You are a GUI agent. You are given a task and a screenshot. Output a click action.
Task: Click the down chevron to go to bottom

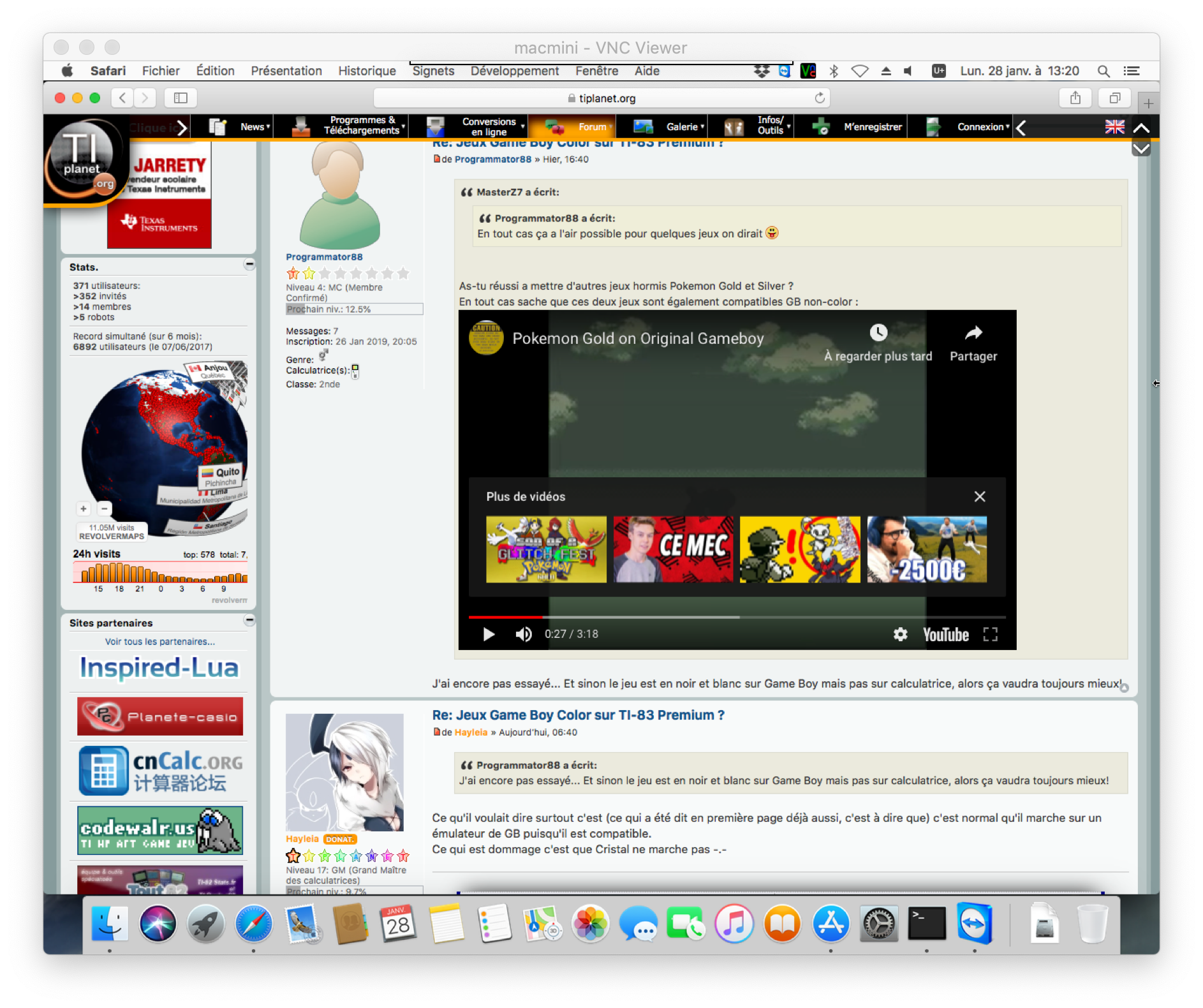tap(1141, 149)
